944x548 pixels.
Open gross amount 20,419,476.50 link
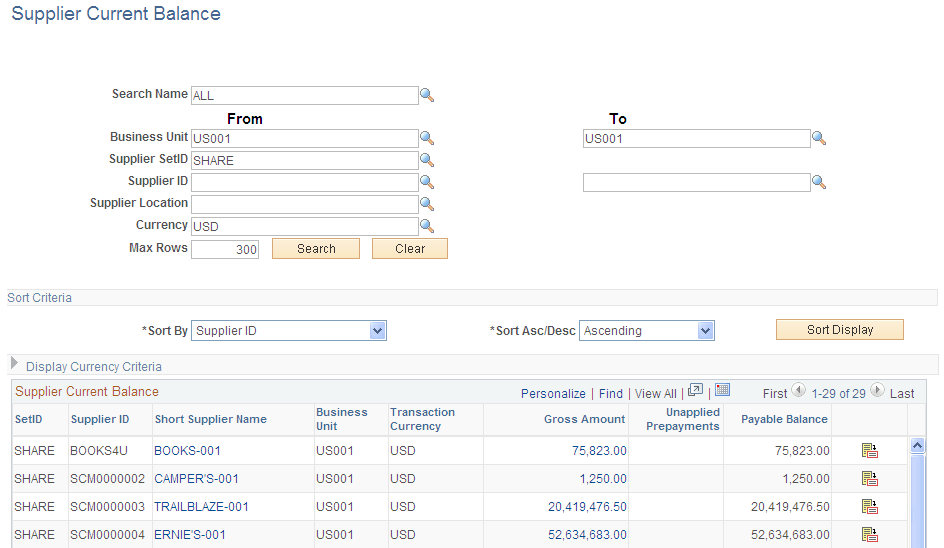[x=587, y=506]
